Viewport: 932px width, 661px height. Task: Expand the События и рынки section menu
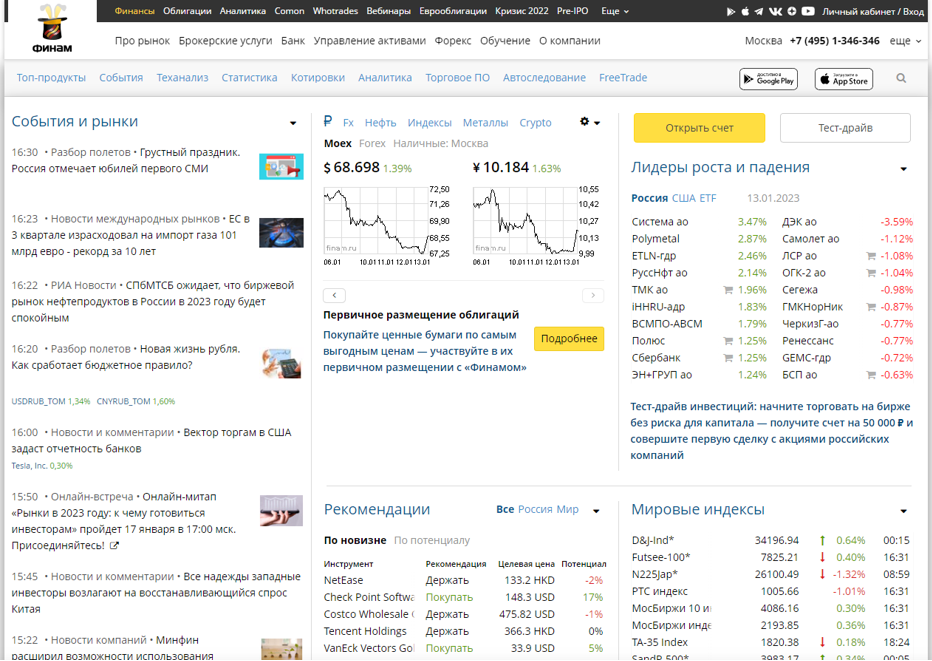pyautogui.click(x=293, y=123)
